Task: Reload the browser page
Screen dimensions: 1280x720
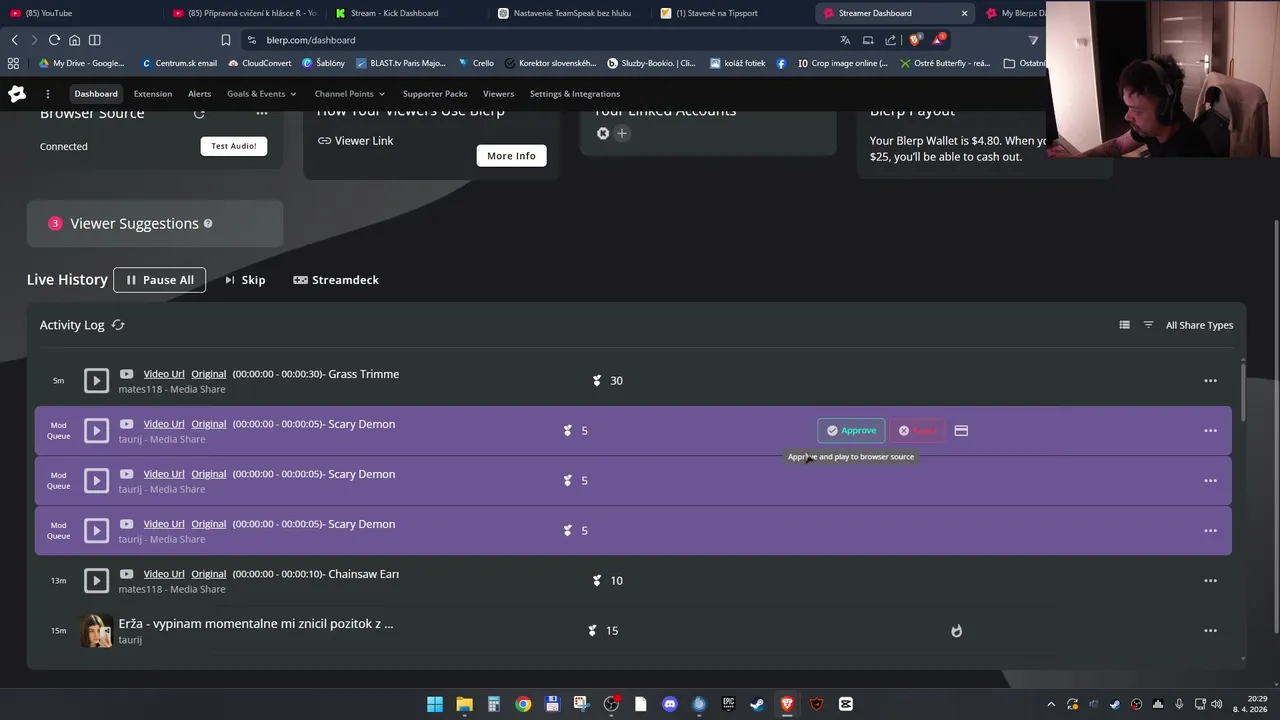Action: (x=54, y=40)
